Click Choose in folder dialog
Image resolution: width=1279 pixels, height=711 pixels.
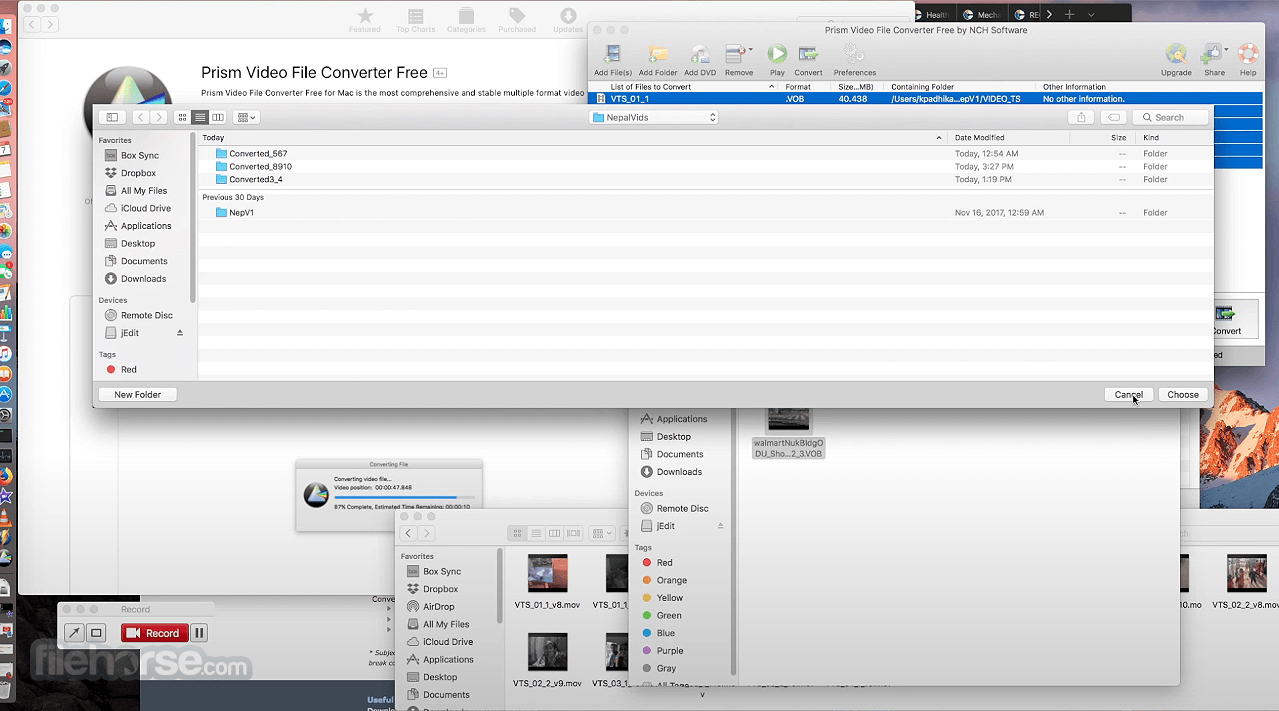click(1183, 394)
